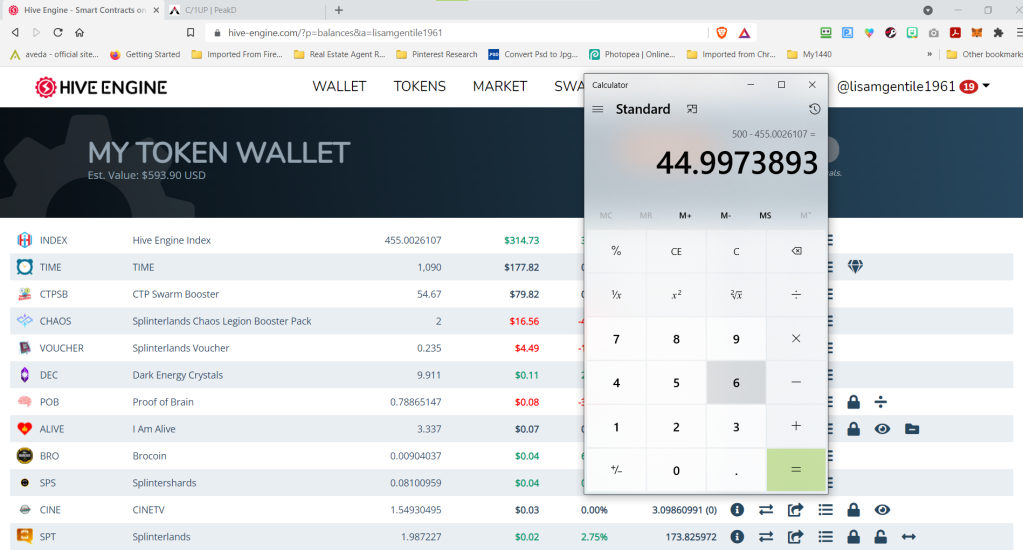
Task: Click the lock icon in POB row
Action: tap(853, 402)
